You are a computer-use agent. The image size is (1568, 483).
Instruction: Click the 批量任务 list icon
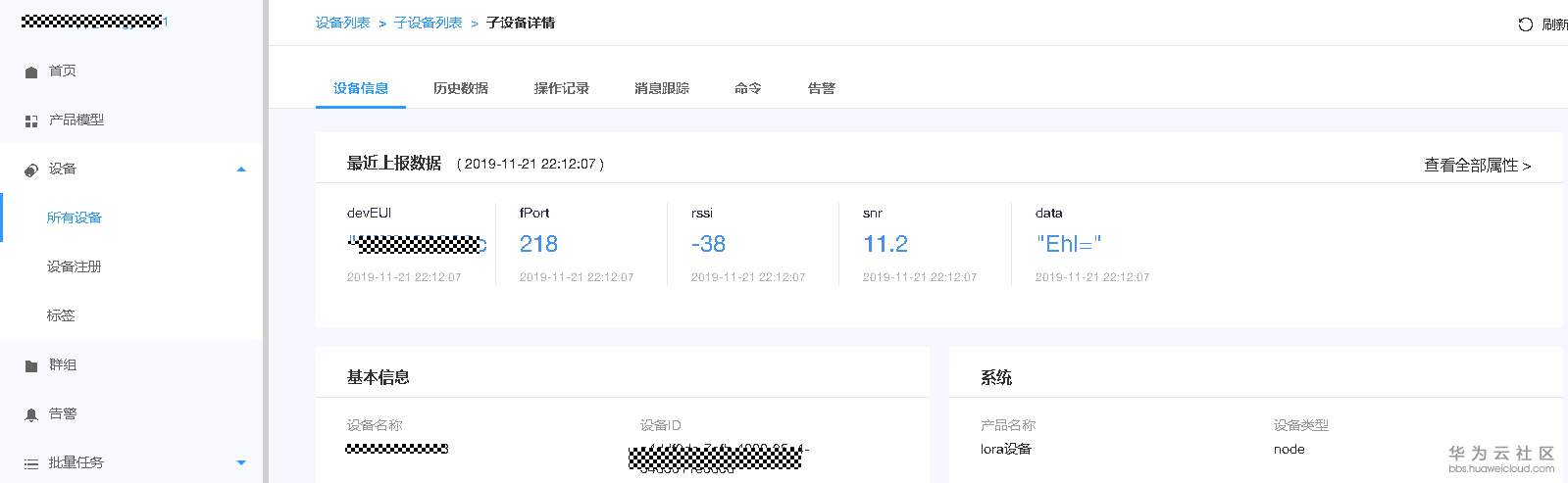[x=31, y=463]
